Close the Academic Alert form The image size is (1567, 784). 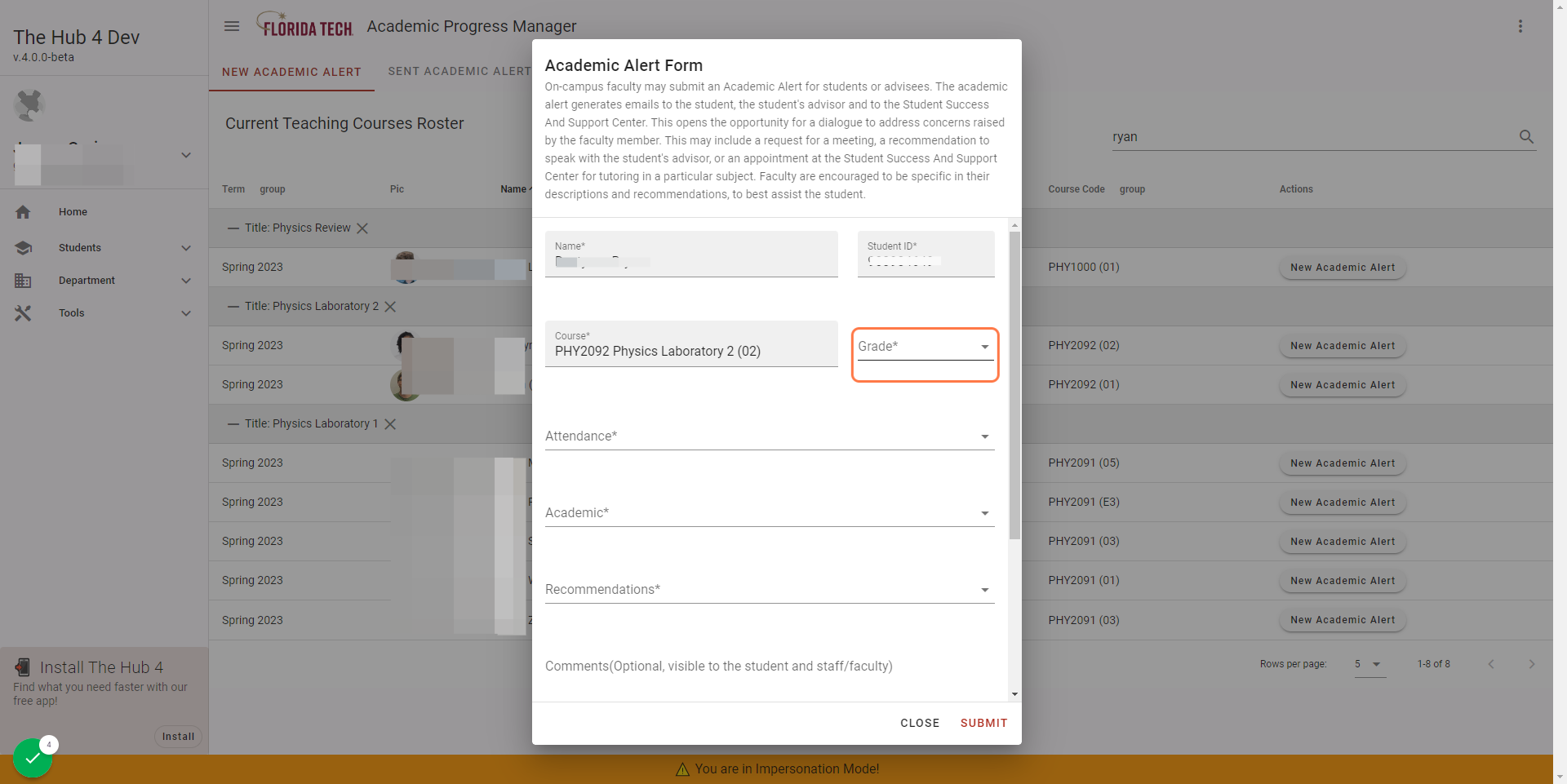[920, 723]
